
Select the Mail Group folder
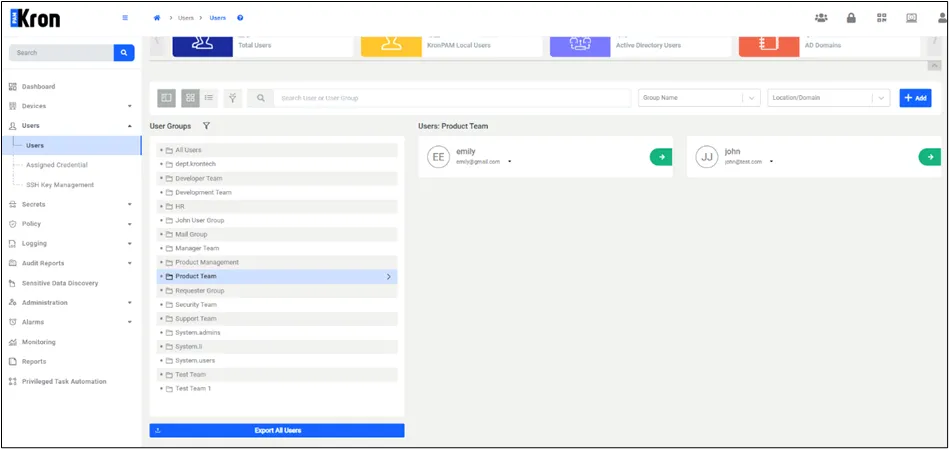pyautogui.click(x=277, y=234)
